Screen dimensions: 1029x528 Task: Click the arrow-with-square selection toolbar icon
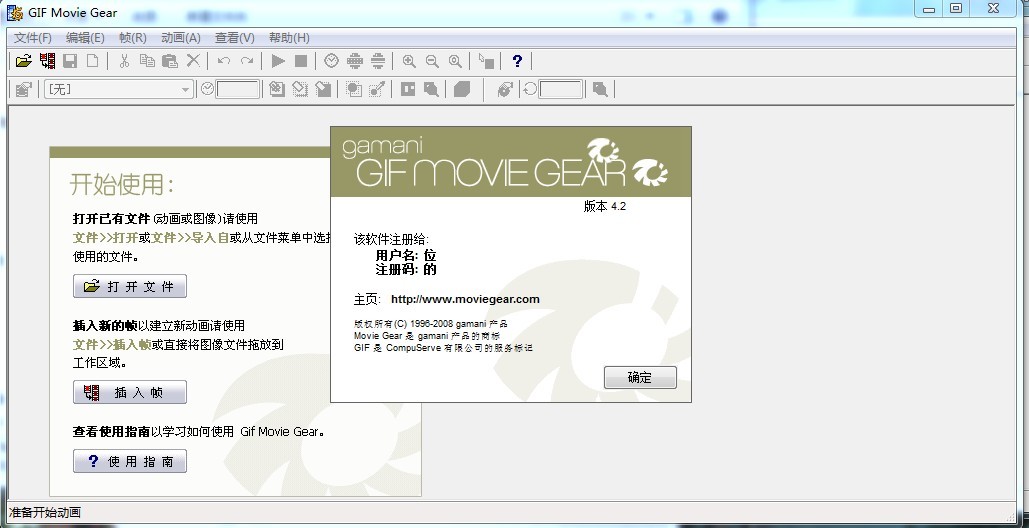[x=486, y=61]
